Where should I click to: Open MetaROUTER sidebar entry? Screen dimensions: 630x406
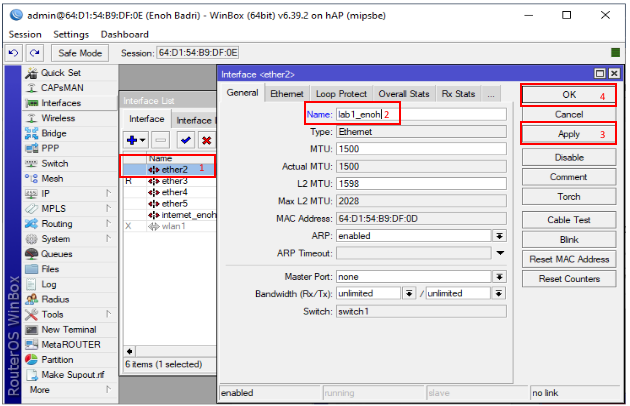[x=71, y=344]
